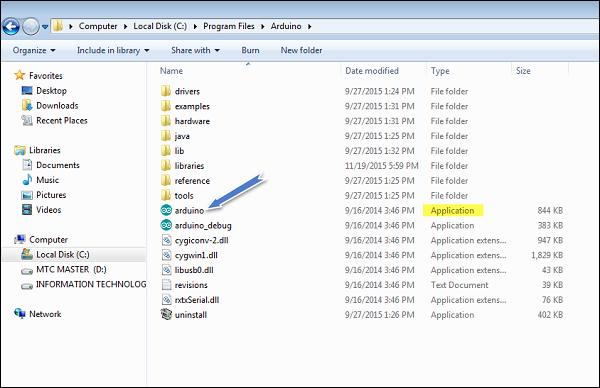Select the Network icon in sidebar
Image resolution: width=600 pixels, height=388 pixels.
20,314
